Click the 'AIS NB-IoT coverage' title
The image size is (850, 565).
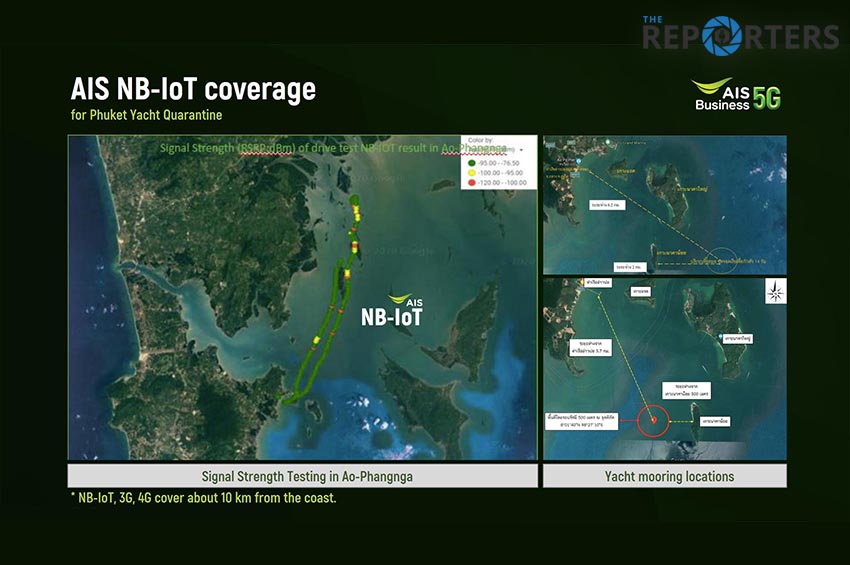(193, 88)
